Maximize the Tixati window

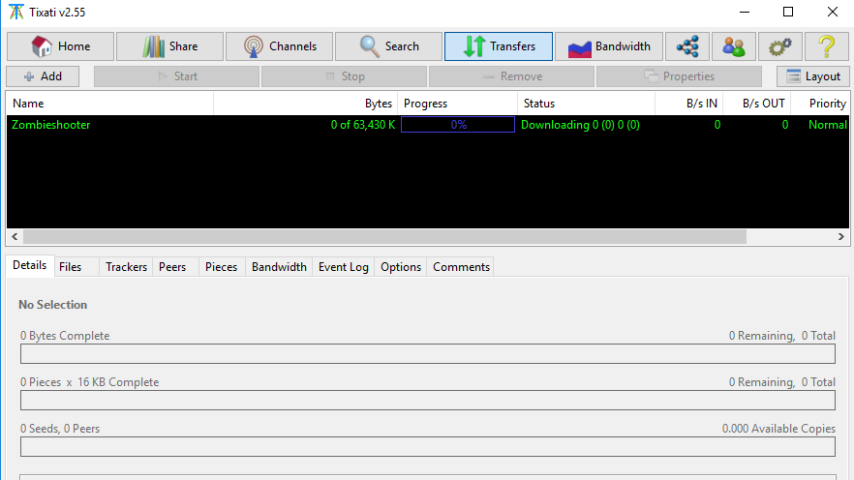[x=788, y=12]
